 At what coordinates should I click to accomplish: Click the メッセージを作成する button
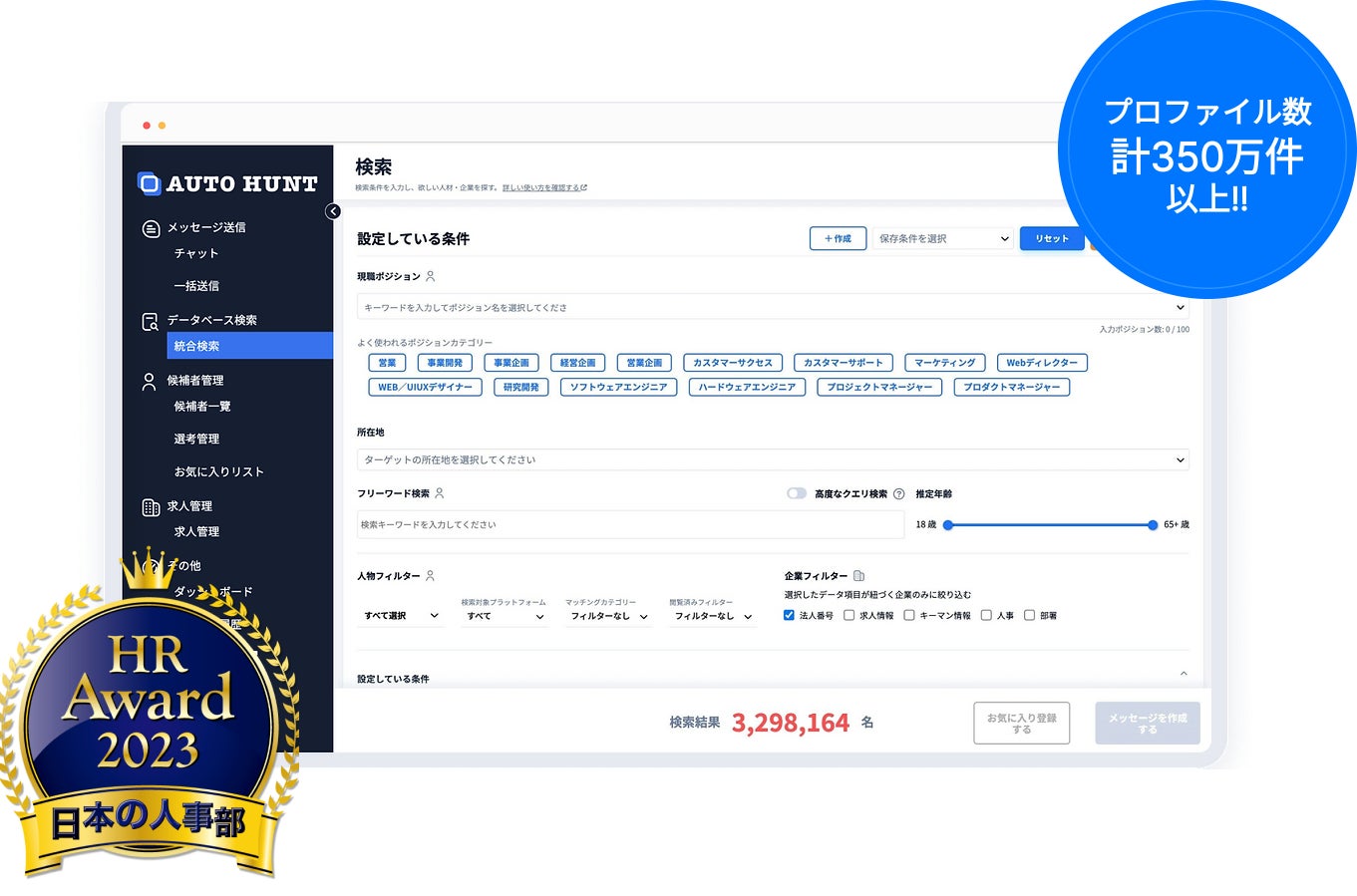click(1148, 724)
